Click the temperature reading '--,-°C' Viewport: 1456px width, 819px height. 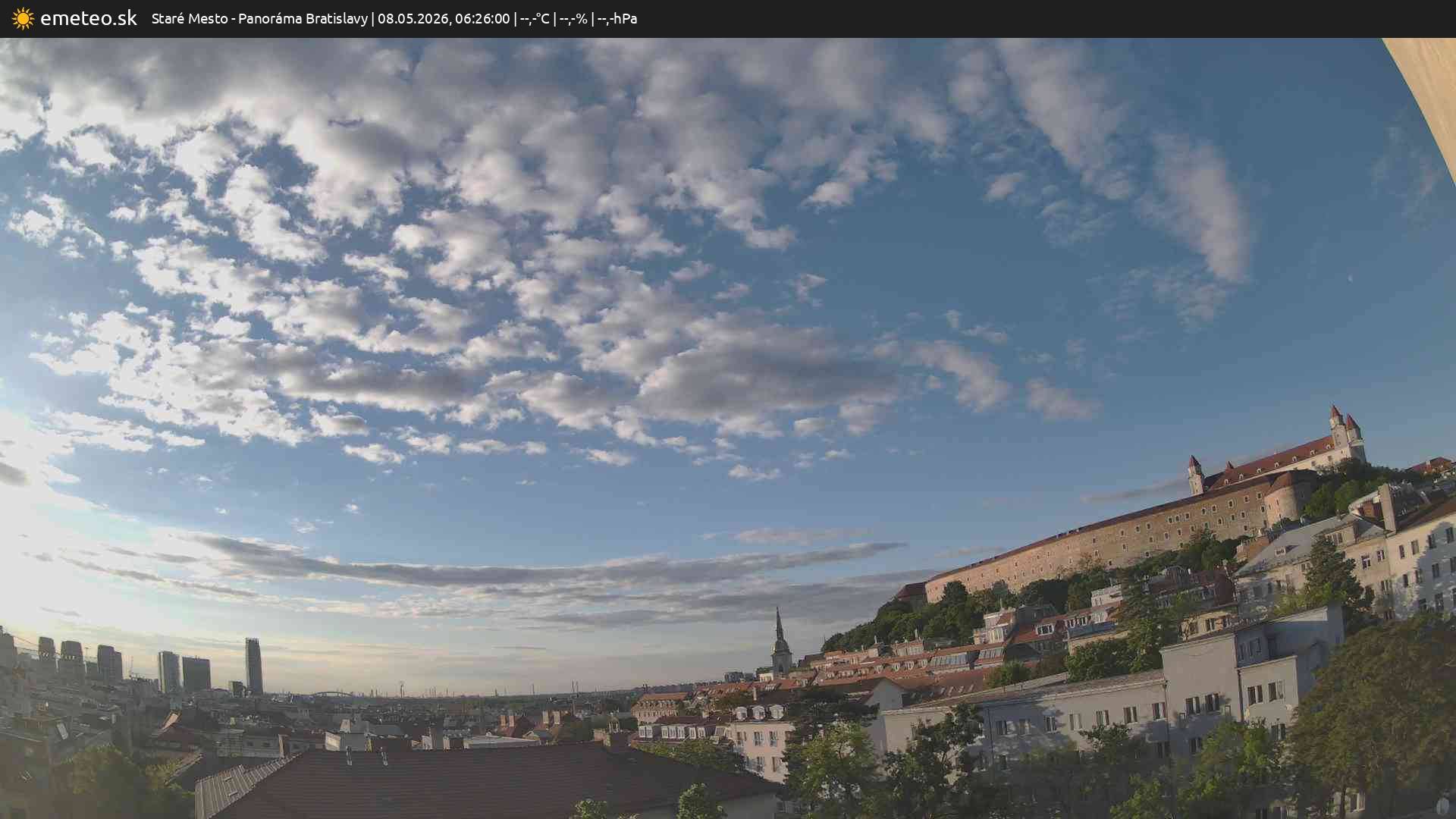click(535, 19)
